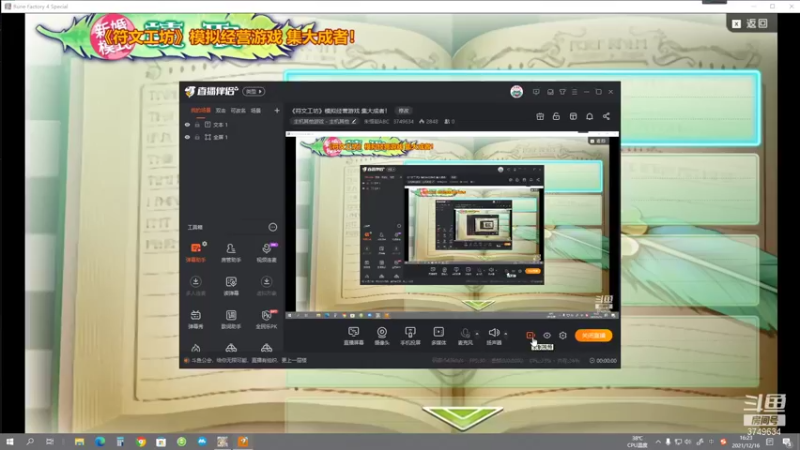Add a 多媒体 multimedia source
The height and width of the screenshot is (450, 800).
(x=438, y=336)
